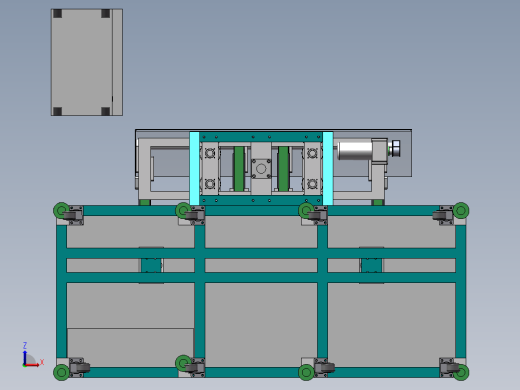Select the top-right green caster wheel
Image resolution: width=520 pixels, height=390 pixels.
(461, 210)
